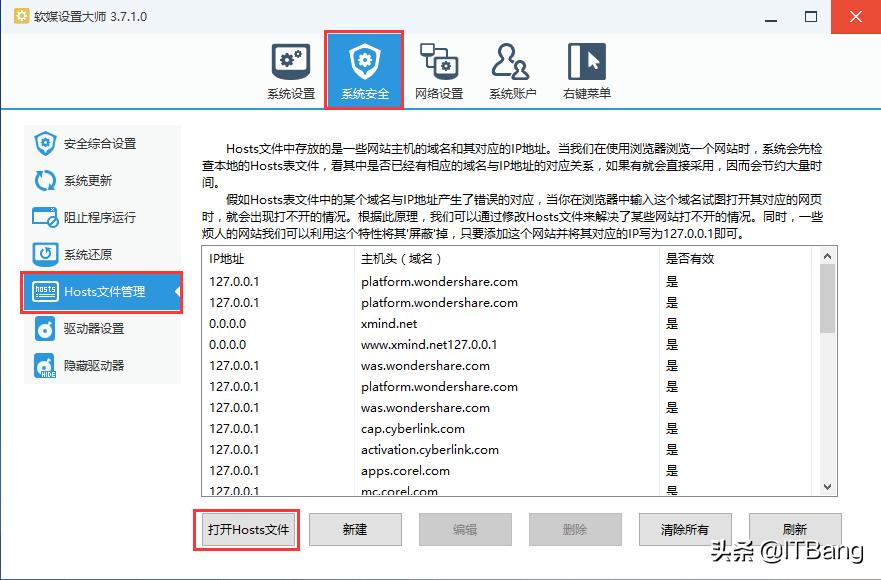Select the Hosts文件管理 sidebar entry
This screenshot has width=881, height=580.
tap(101, 292)
